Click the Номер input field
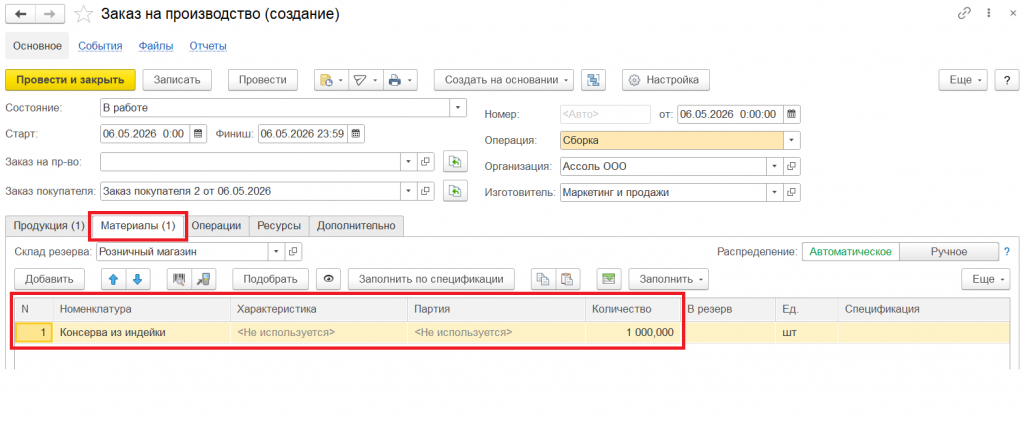 (x=605, y=114)
